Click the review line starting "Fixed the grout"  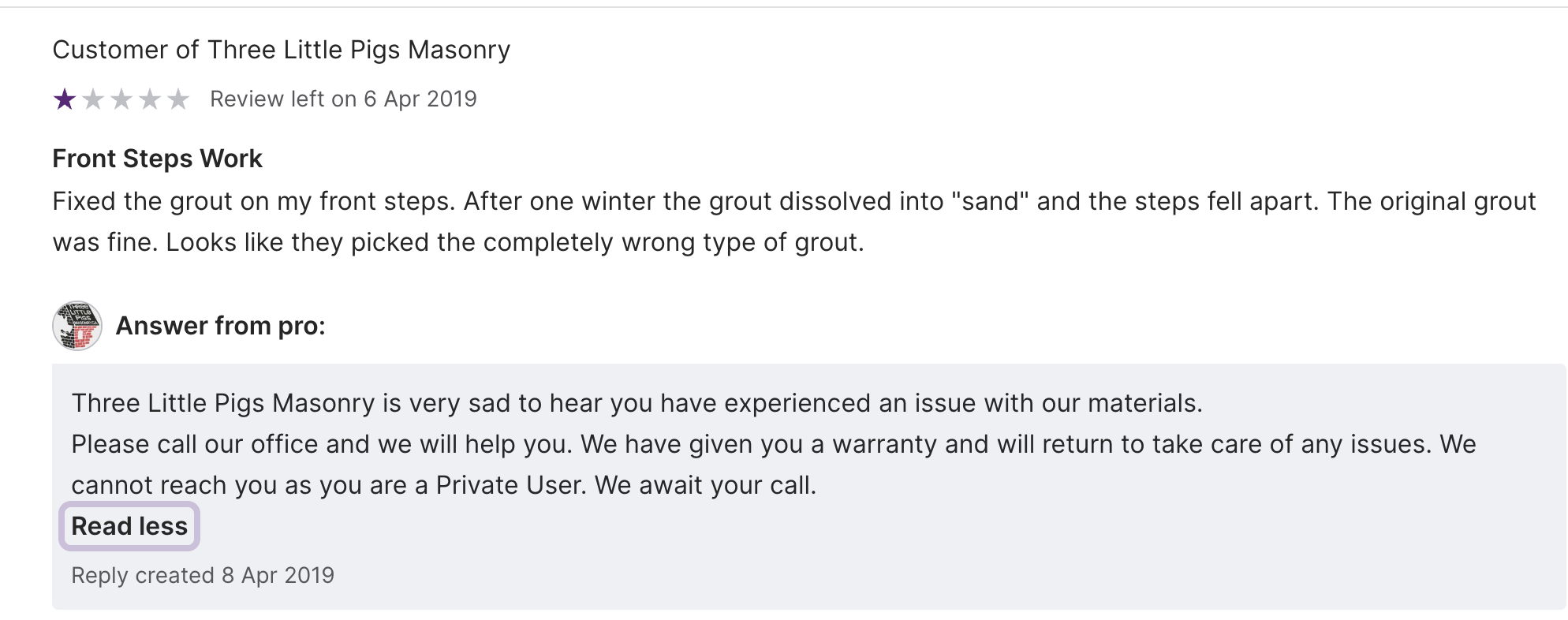click(793, 201)
